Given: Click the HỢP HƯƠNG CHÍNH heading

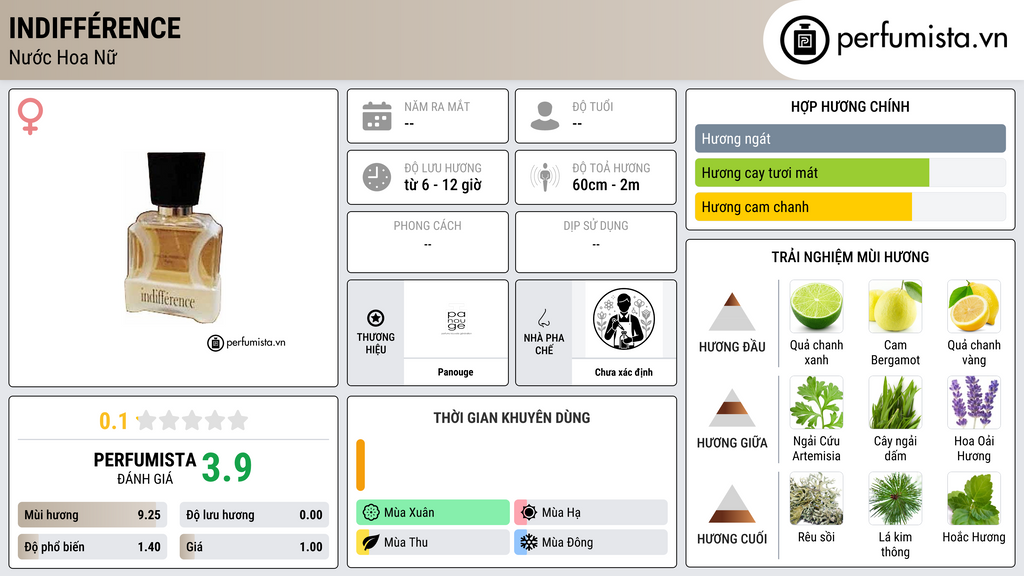Looking at the screenshot, I should coord(850,106).
